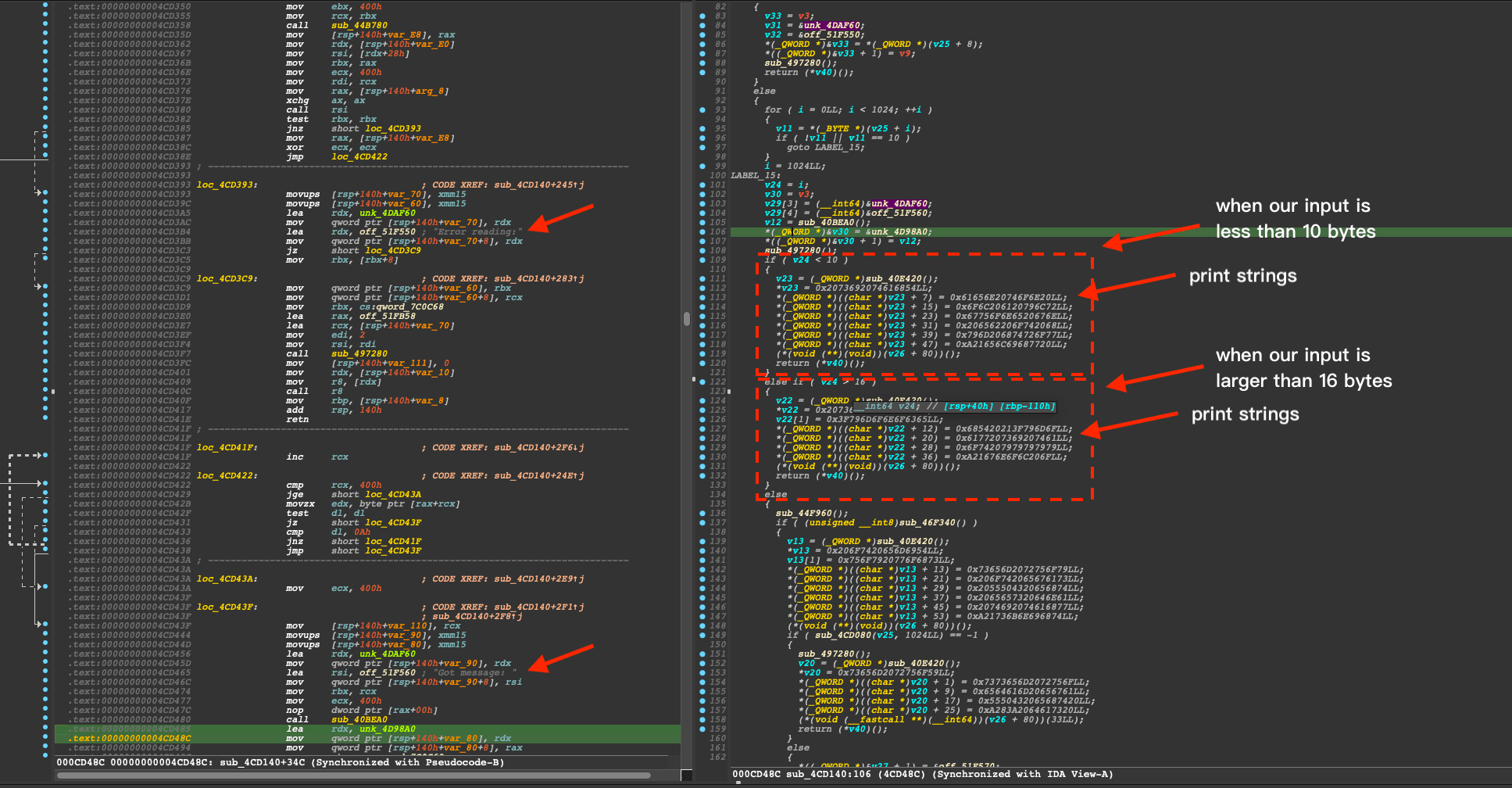Click breakpoint dot on pseudocode line 93
The width and height of the screenshot is (1512, 788).
tap(702, 109)
